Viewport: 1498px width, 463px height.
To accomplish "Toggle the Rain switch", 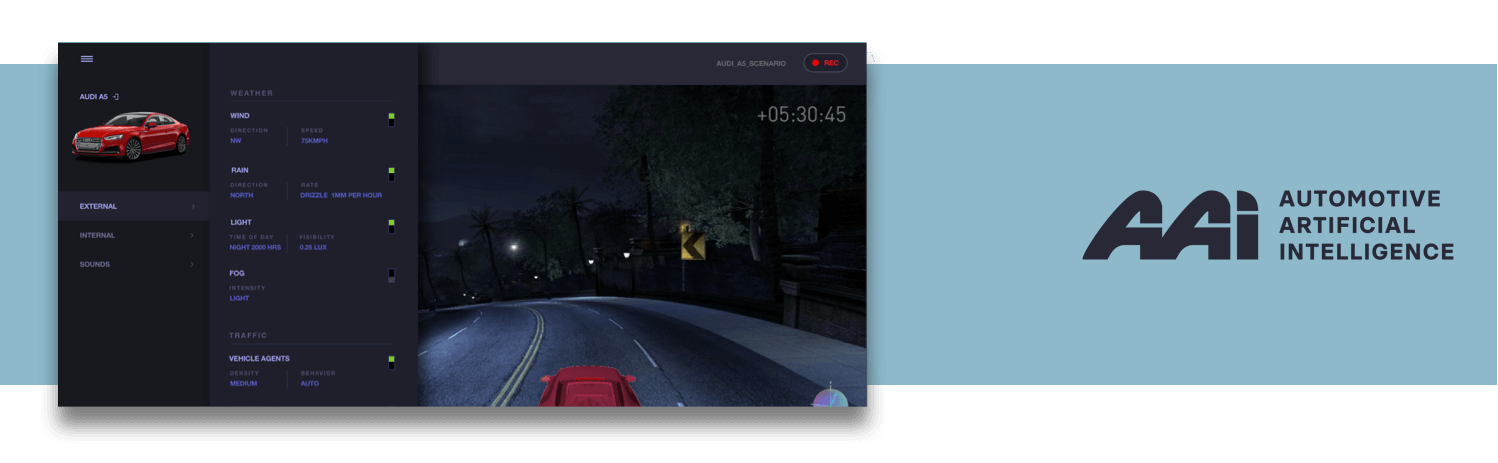I will click(391, 174).
